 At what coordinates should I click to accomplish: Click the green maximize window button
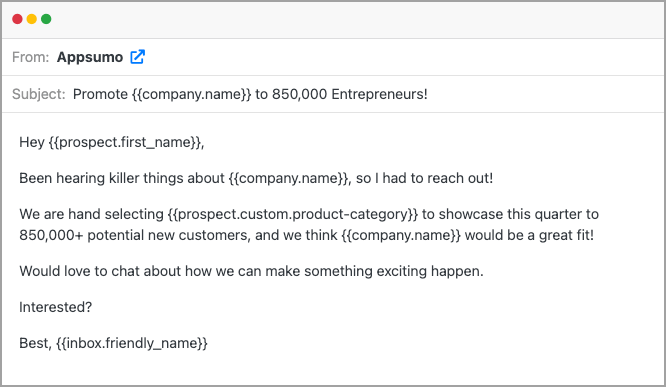(46, 19)
